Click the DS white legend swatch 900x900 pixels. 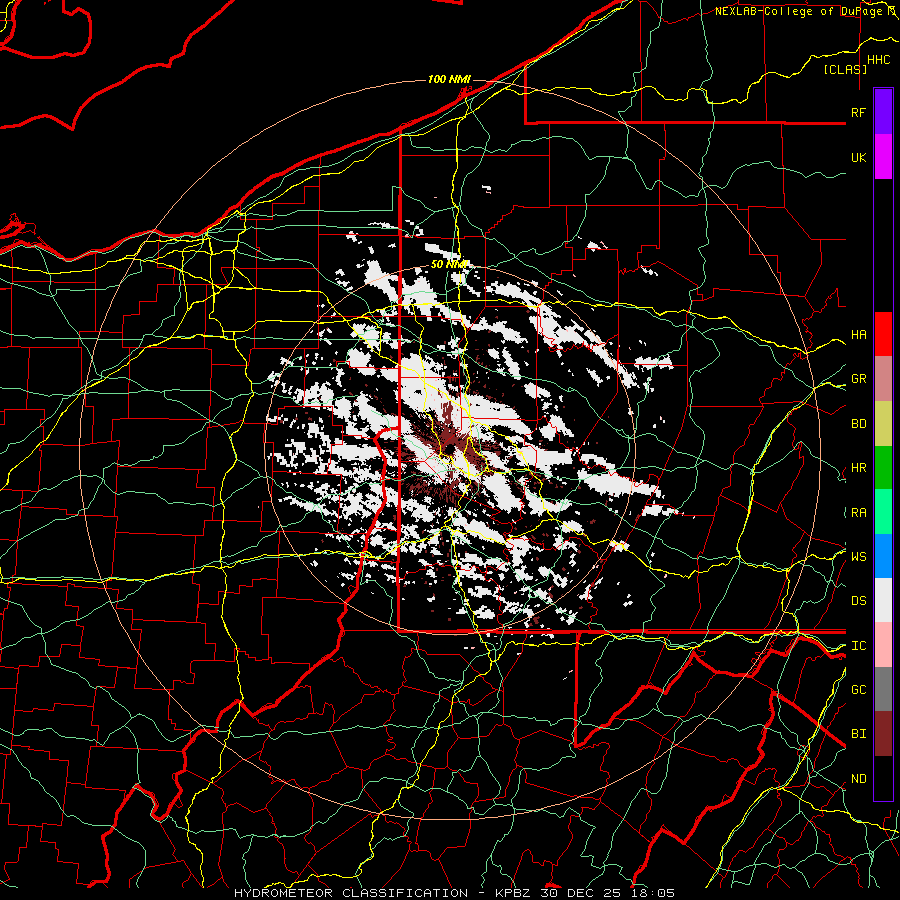pos(883,600)
